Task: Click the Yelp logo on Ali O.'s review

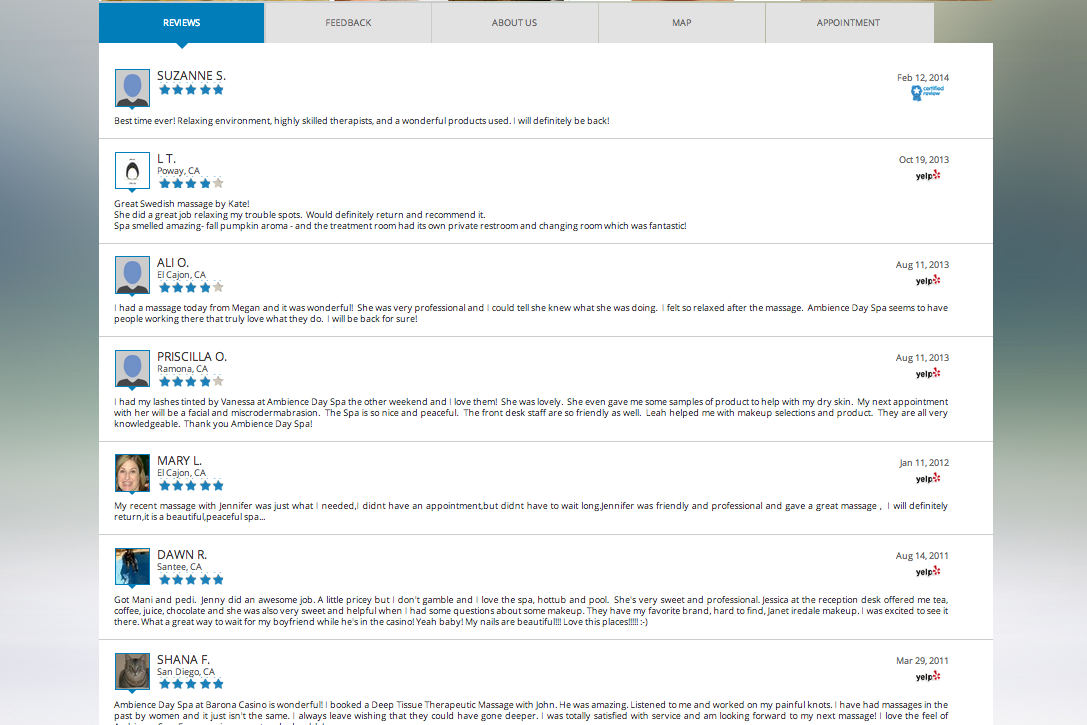Action: click(928, 280)
